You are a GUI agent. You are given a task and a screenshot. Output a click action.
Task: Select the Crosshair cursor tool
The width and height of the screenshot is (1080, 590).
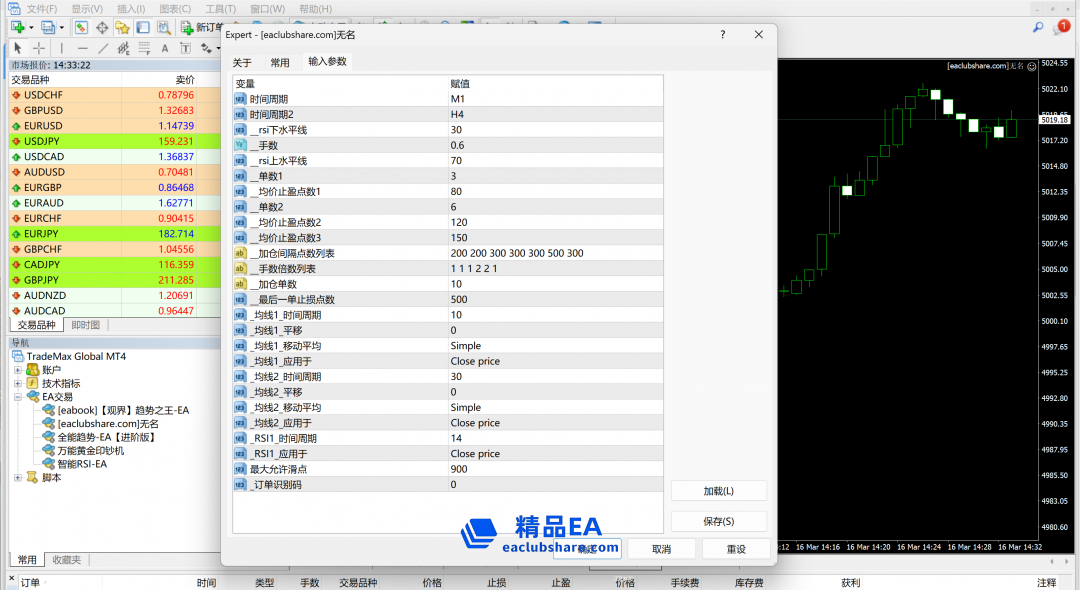[39, 48]
